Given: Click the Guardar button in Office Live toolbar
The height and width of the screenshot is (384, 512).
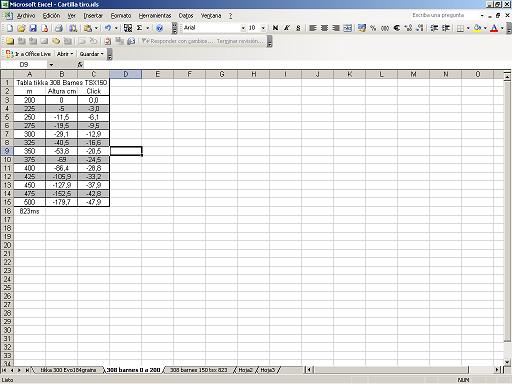Looking at the screenshot, I should coord(91,54).
